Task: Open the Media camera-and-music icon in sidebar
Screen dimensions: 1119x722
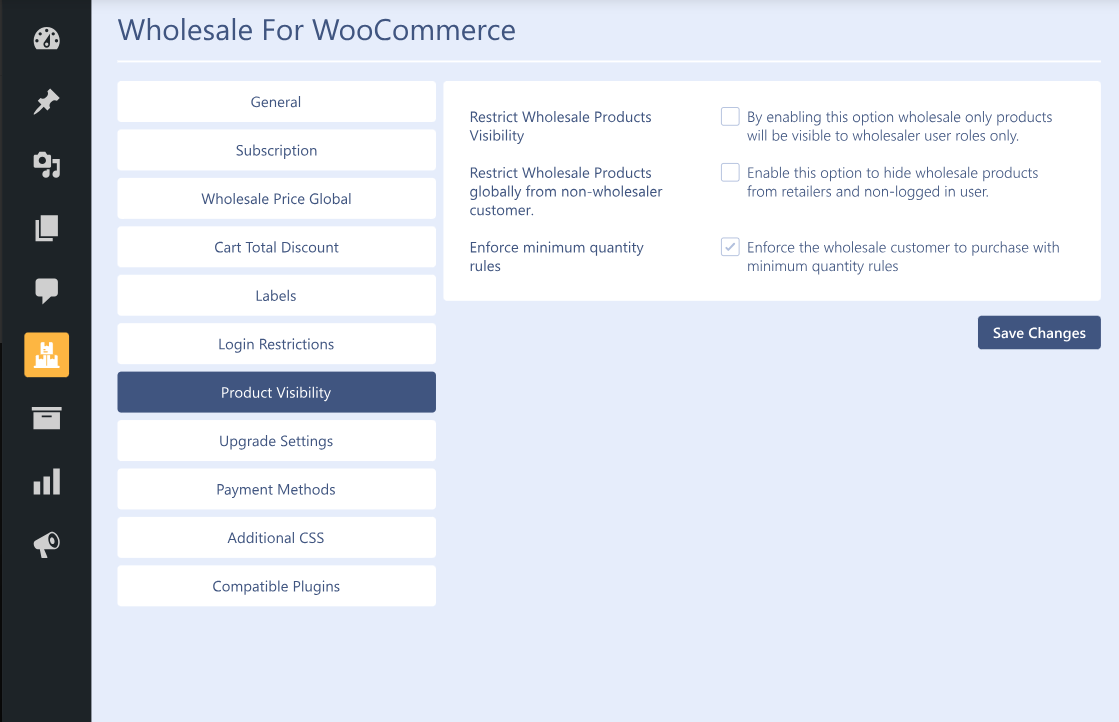Action: (x=46, y=165)
